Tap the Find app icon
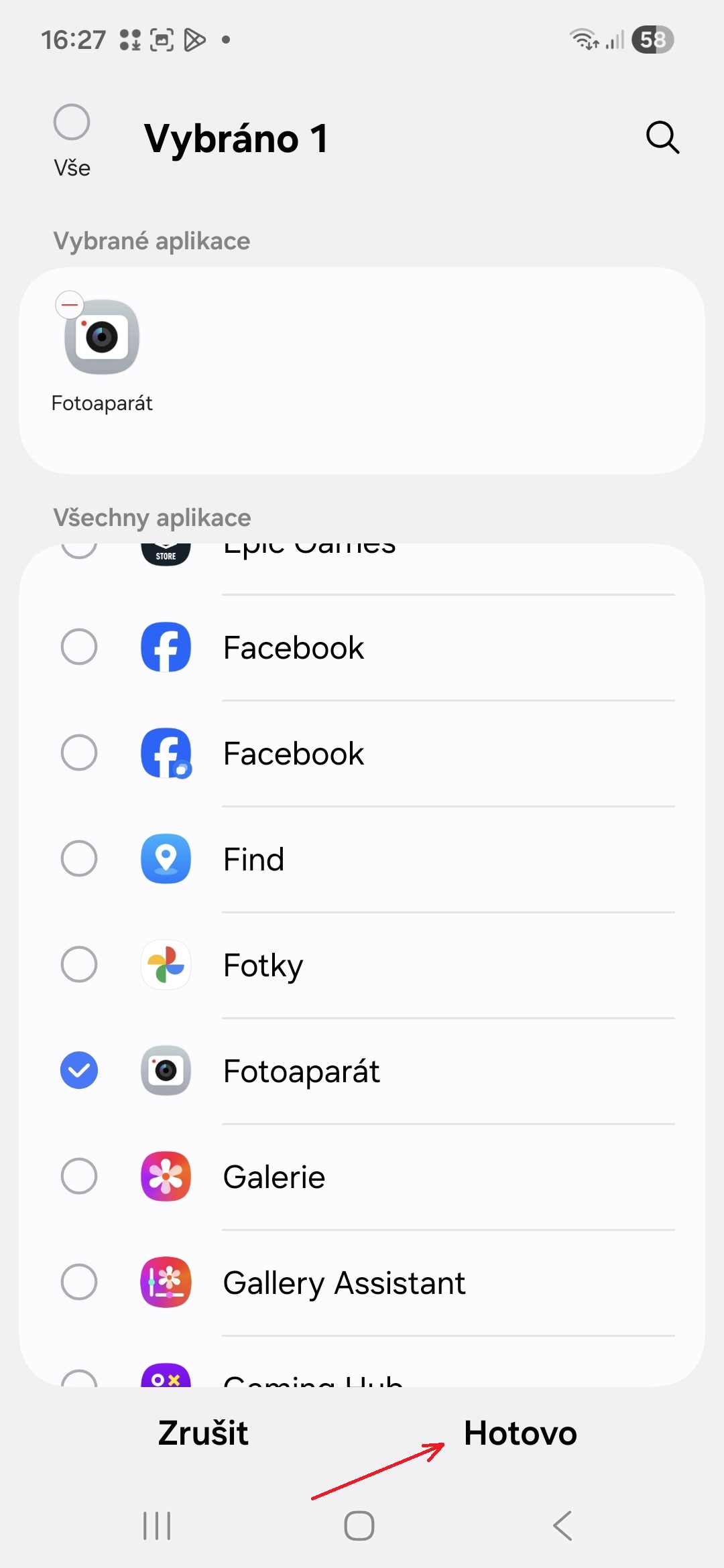This screenshot has width=724, height=1568. coord(166,859)
